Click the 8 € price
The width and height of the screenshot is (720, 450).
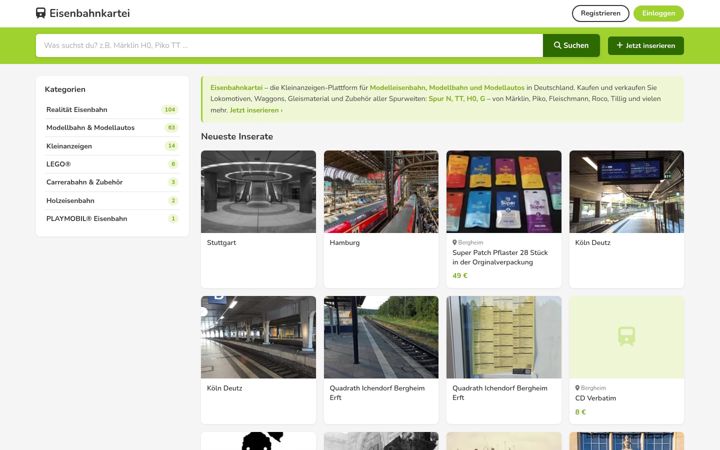pos(580,412)
